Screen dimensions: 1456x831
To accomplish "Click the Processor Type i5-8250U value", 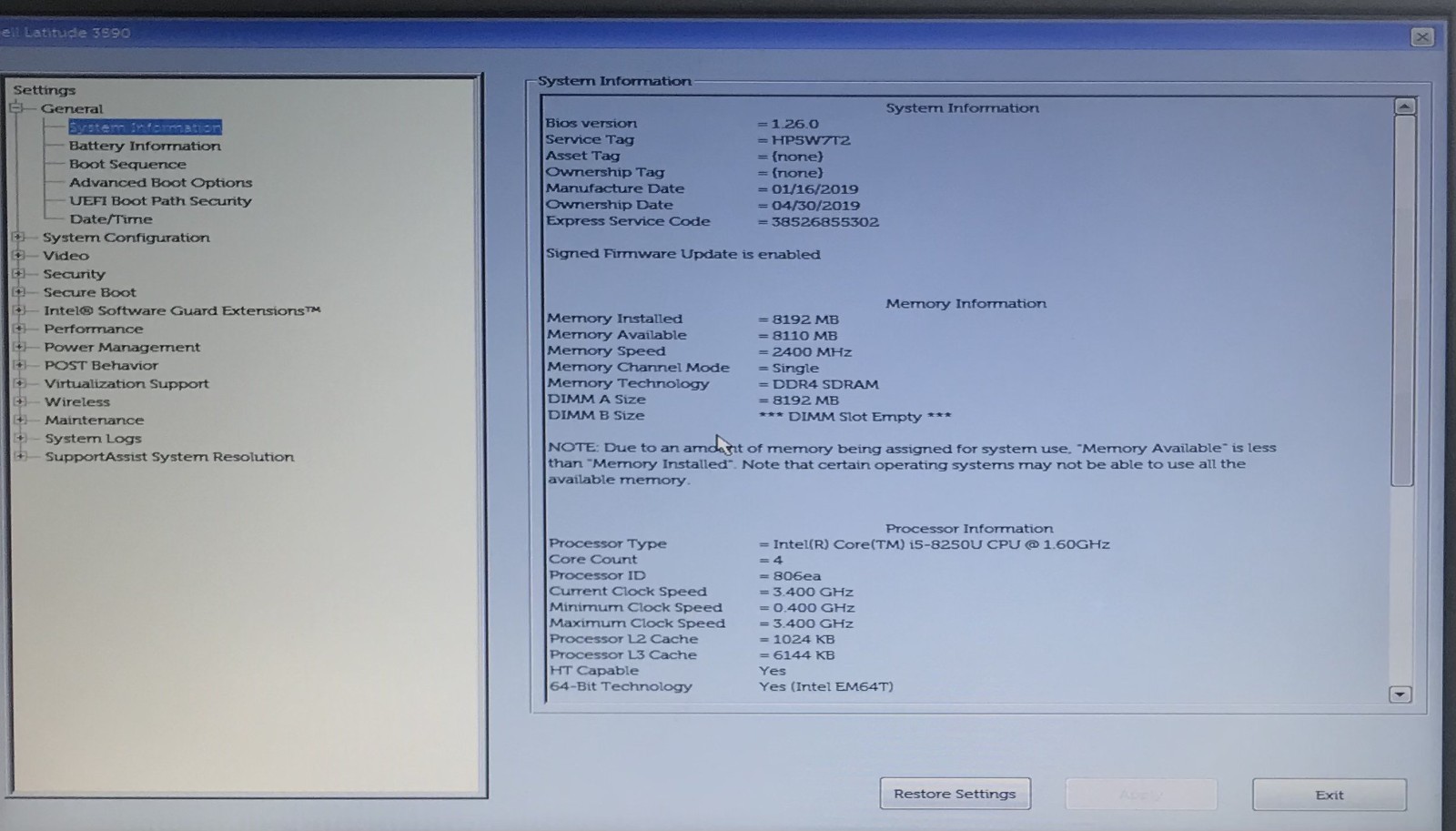I will (941, 544).
